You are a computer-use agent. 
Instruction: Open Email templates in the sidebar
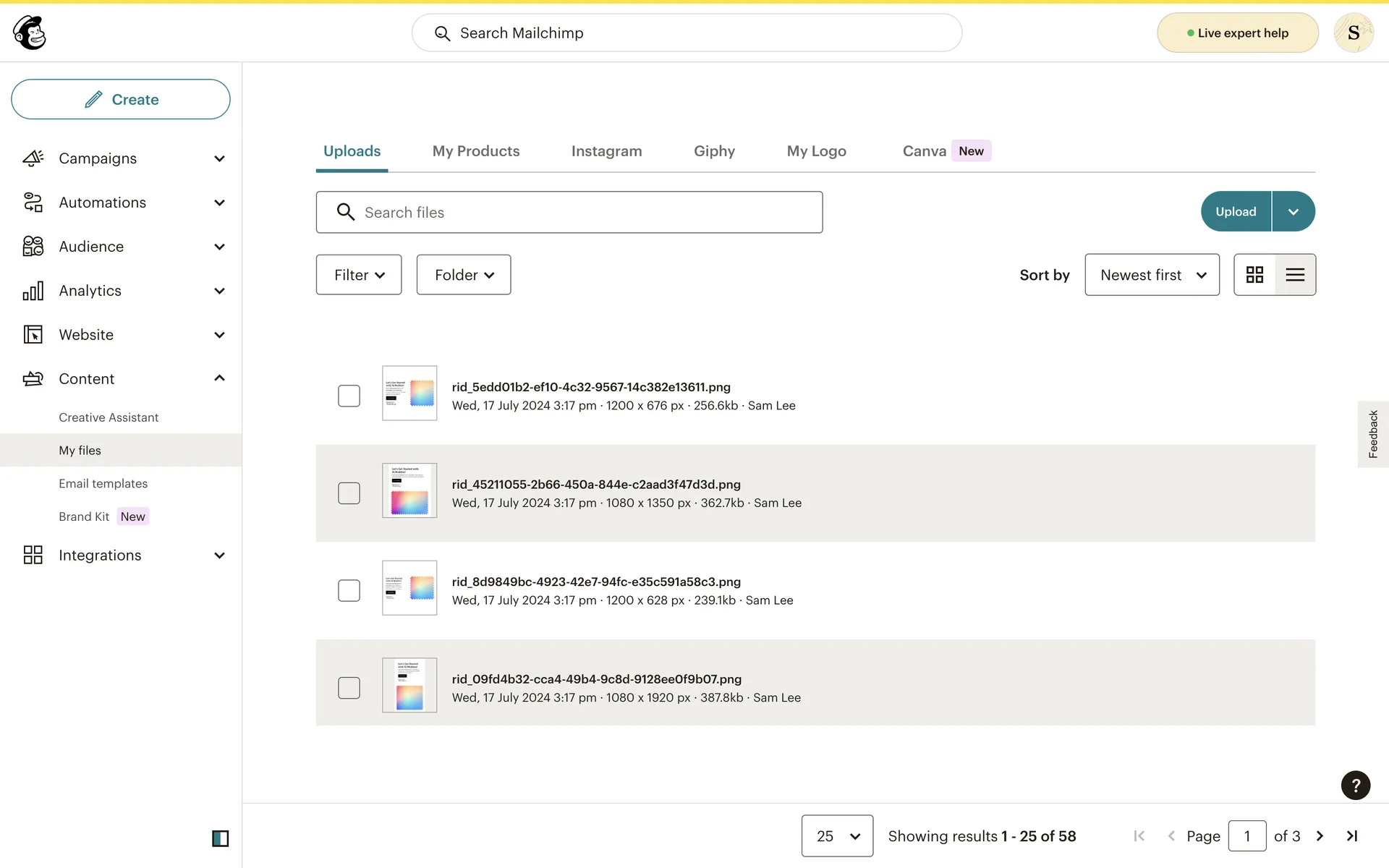(103, 483)
